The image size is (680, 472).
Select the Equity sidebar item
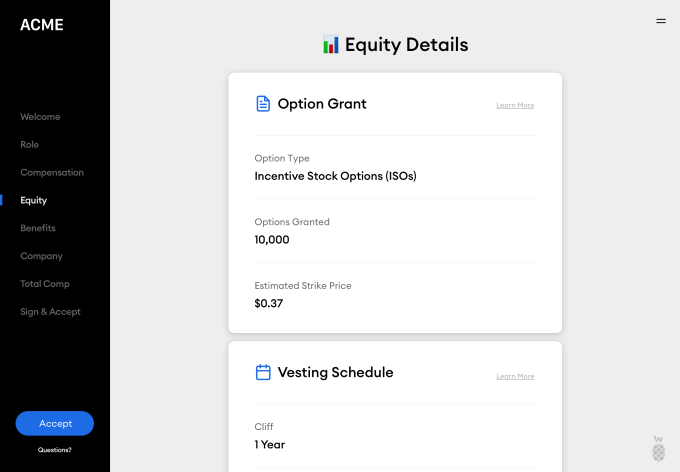click(x=33, y=200)
